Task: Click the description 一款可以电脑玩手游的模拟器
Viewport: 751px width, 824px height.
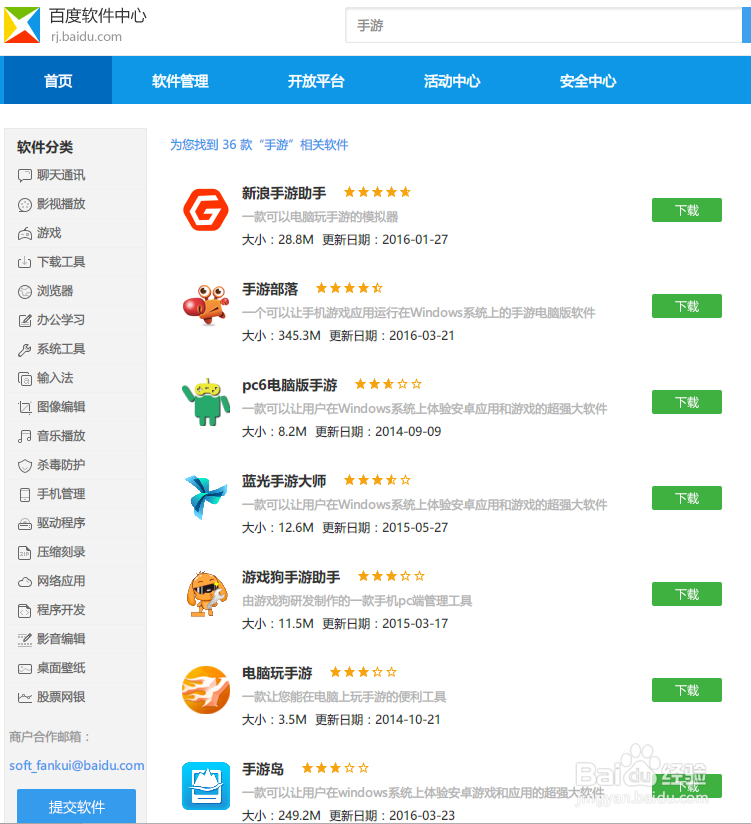Action: click(320, 217)
